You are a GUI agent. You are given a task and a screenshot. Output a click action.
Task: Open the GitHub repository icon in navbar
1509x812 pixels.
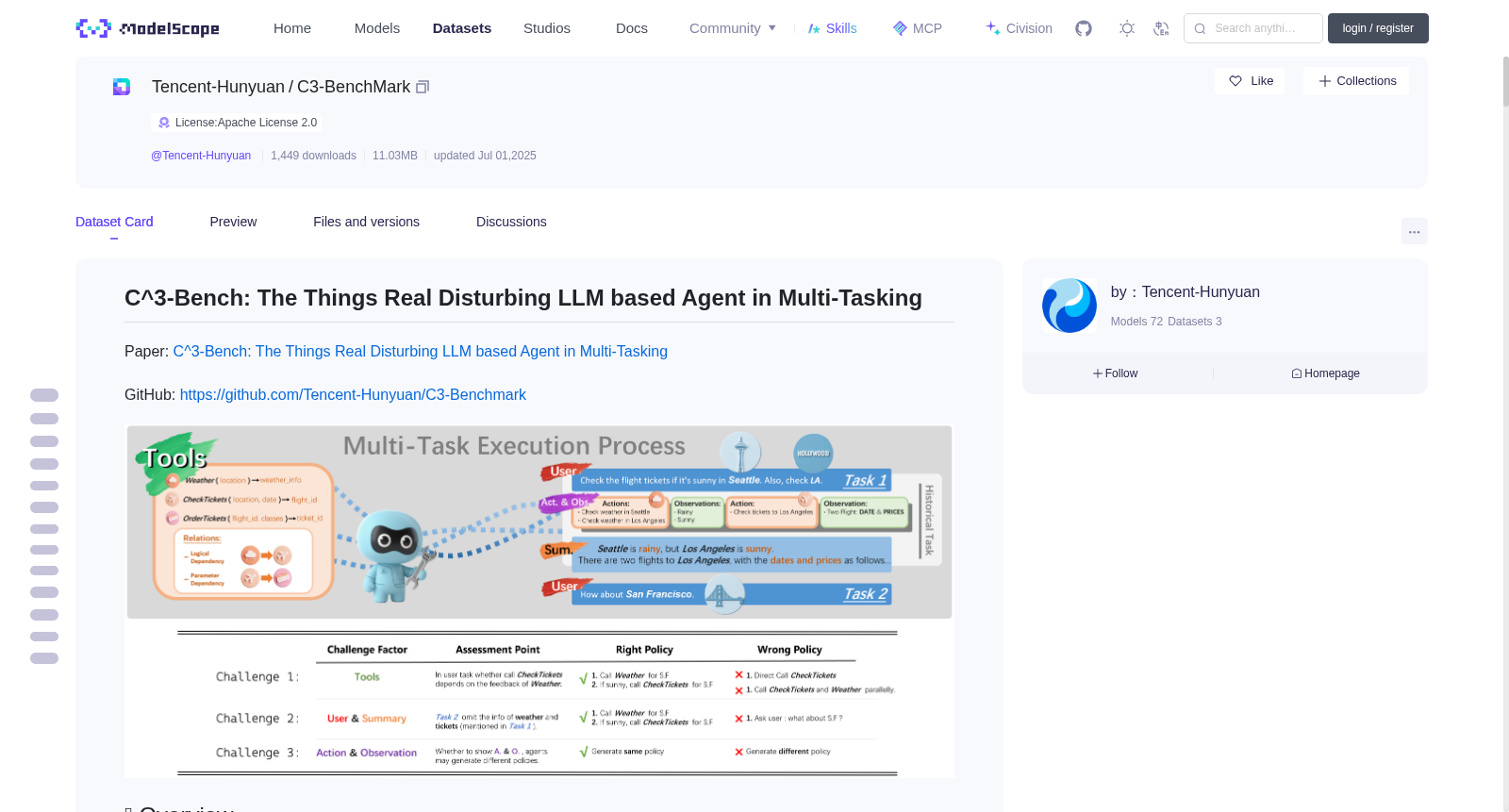coord(1084,28)
